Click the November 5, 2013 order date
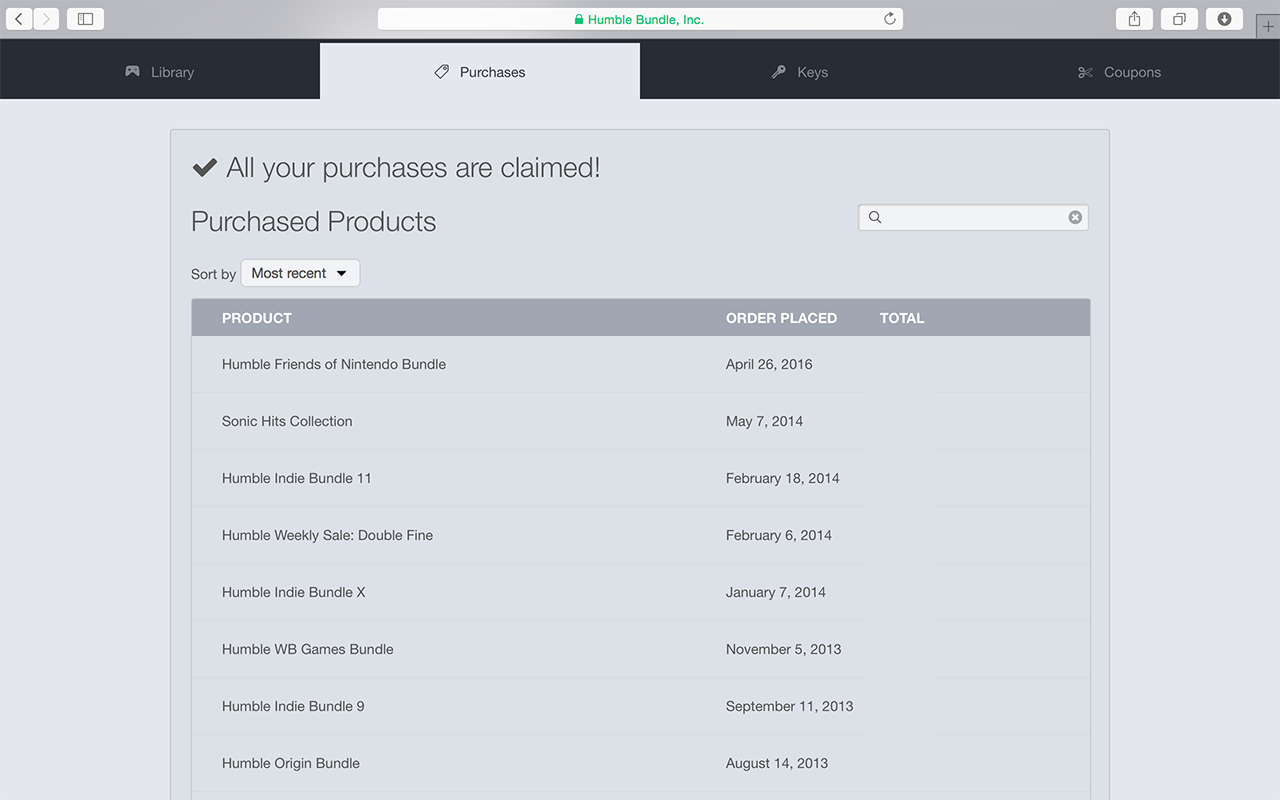The width and height of the screenshot is (1280, 800). 784,649
